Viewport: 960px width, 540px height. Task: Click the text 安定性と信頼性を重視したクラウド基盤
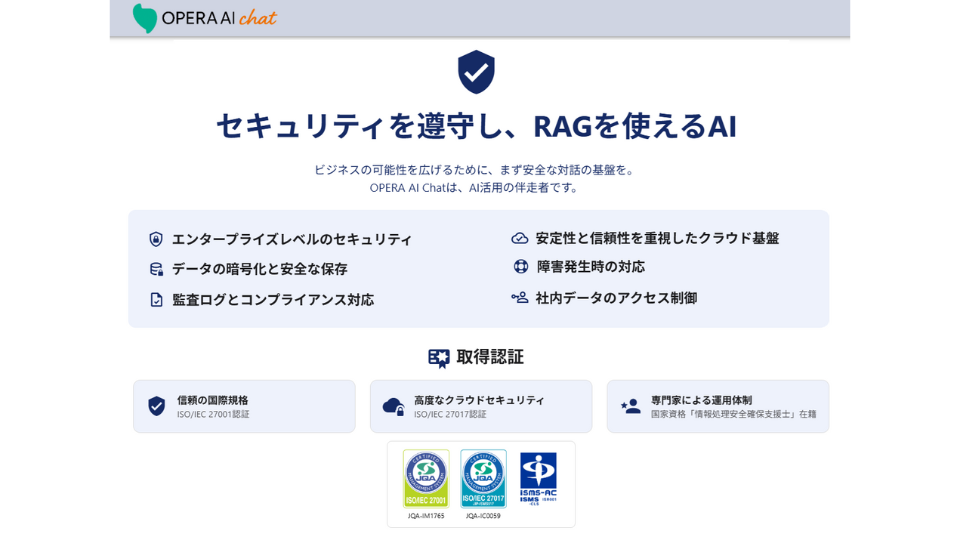pos(658,238)
